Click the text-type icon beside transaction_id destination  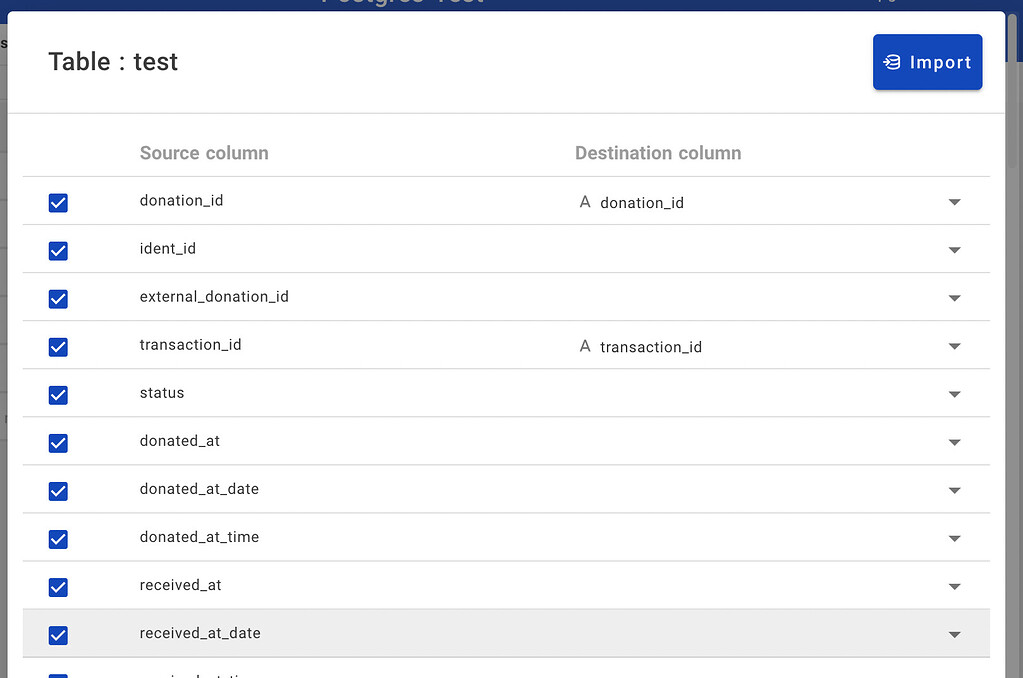pos(585,346)
